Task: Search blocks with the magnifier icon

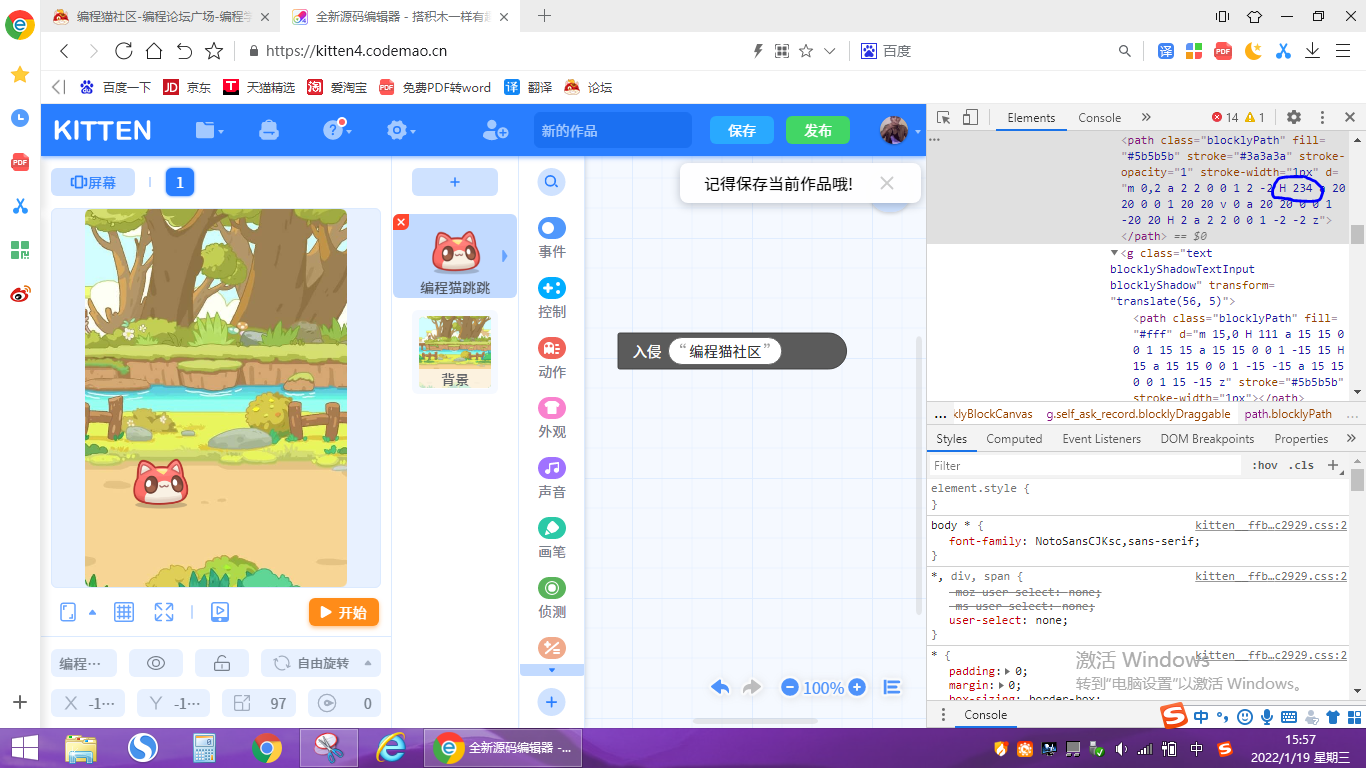Action: (551, 182)
